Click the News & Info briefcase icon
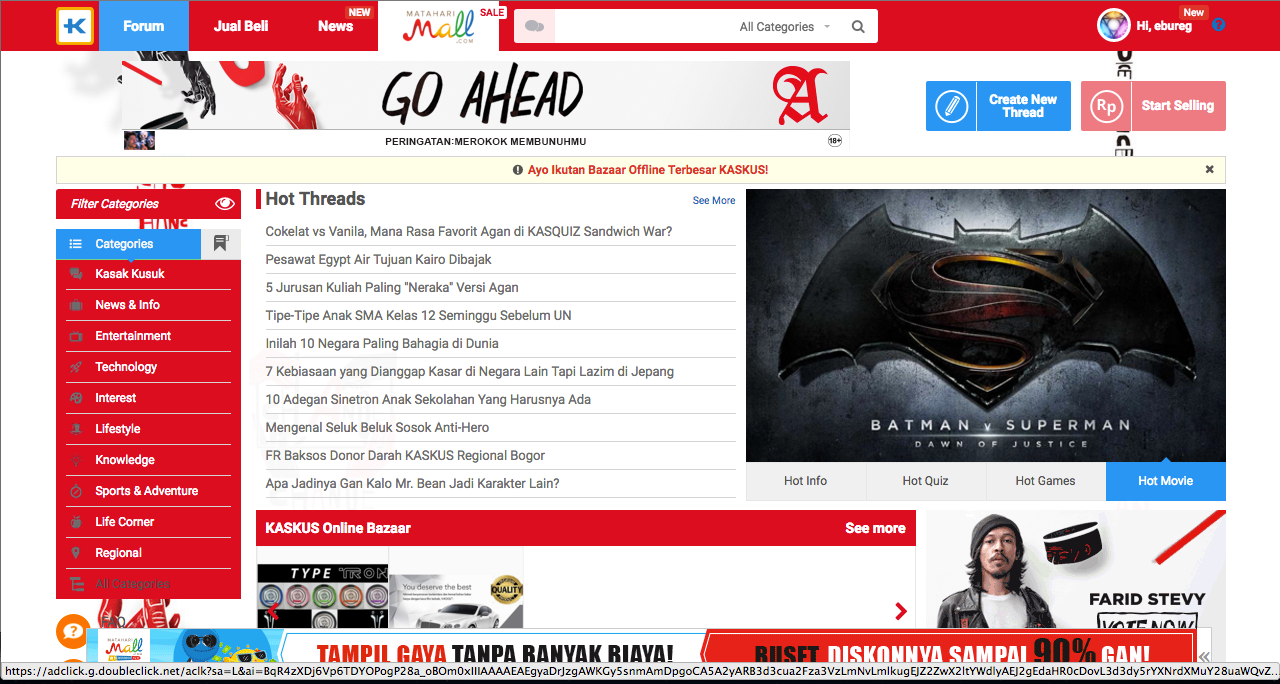This screenshot has width=1280, height=684. click(x=75, y=305)
